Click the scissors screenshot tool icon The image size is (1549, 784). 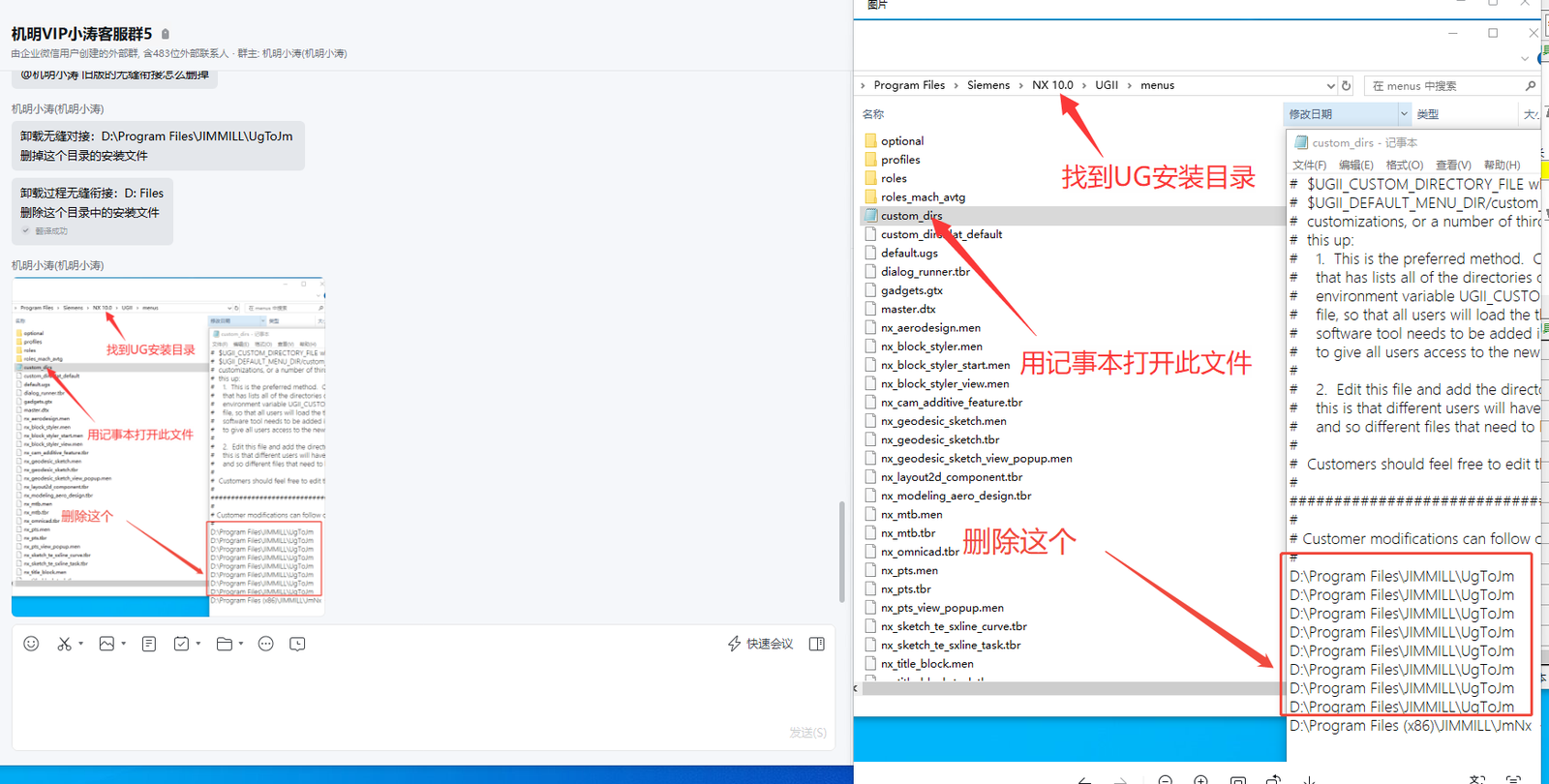[x=64, y=644]
